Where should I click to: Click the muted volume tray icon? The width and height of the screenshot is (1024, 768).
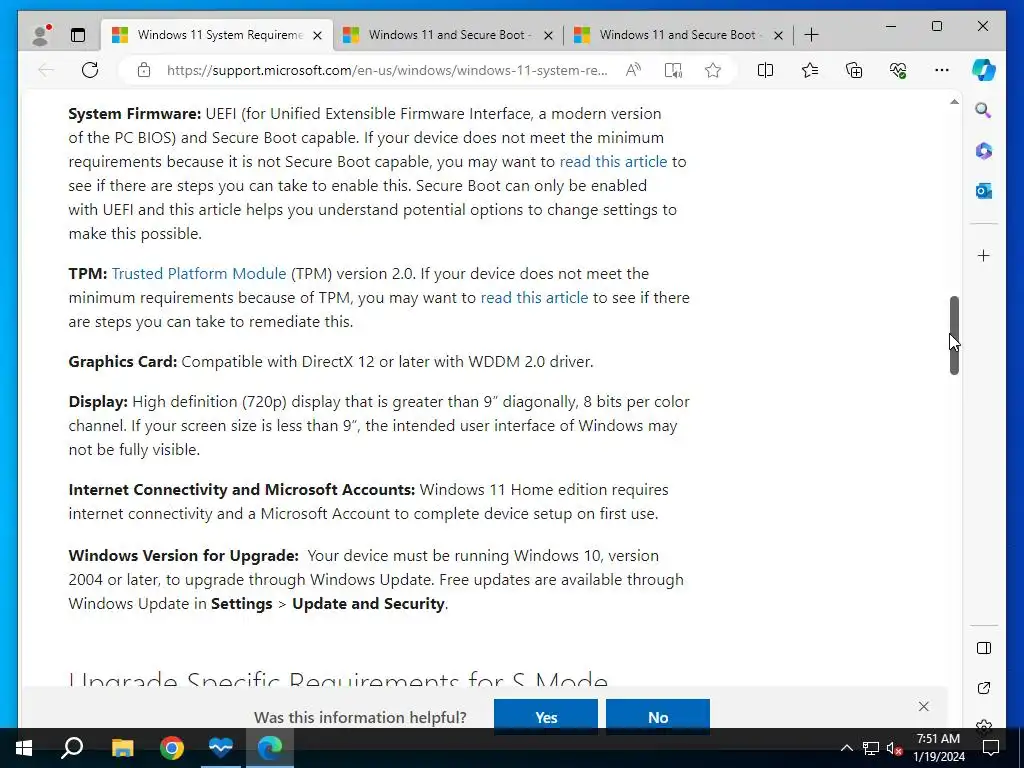click(894, 748)
